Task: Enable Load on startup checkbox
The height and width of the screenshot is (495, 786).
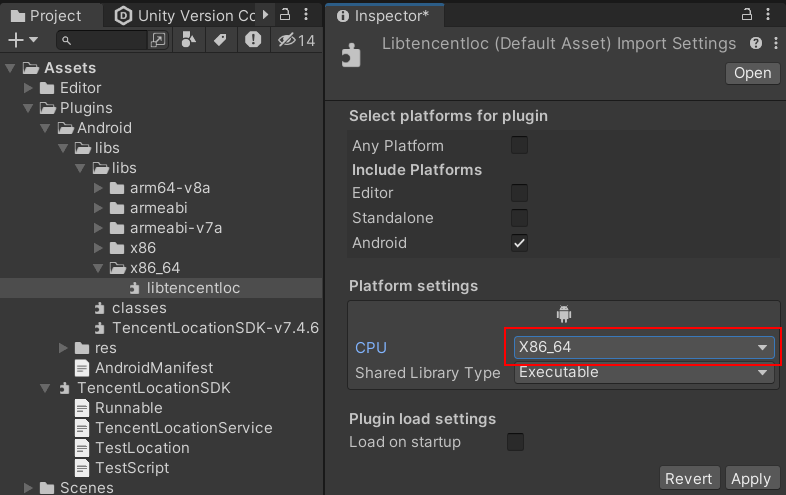Action: point(515,442)
